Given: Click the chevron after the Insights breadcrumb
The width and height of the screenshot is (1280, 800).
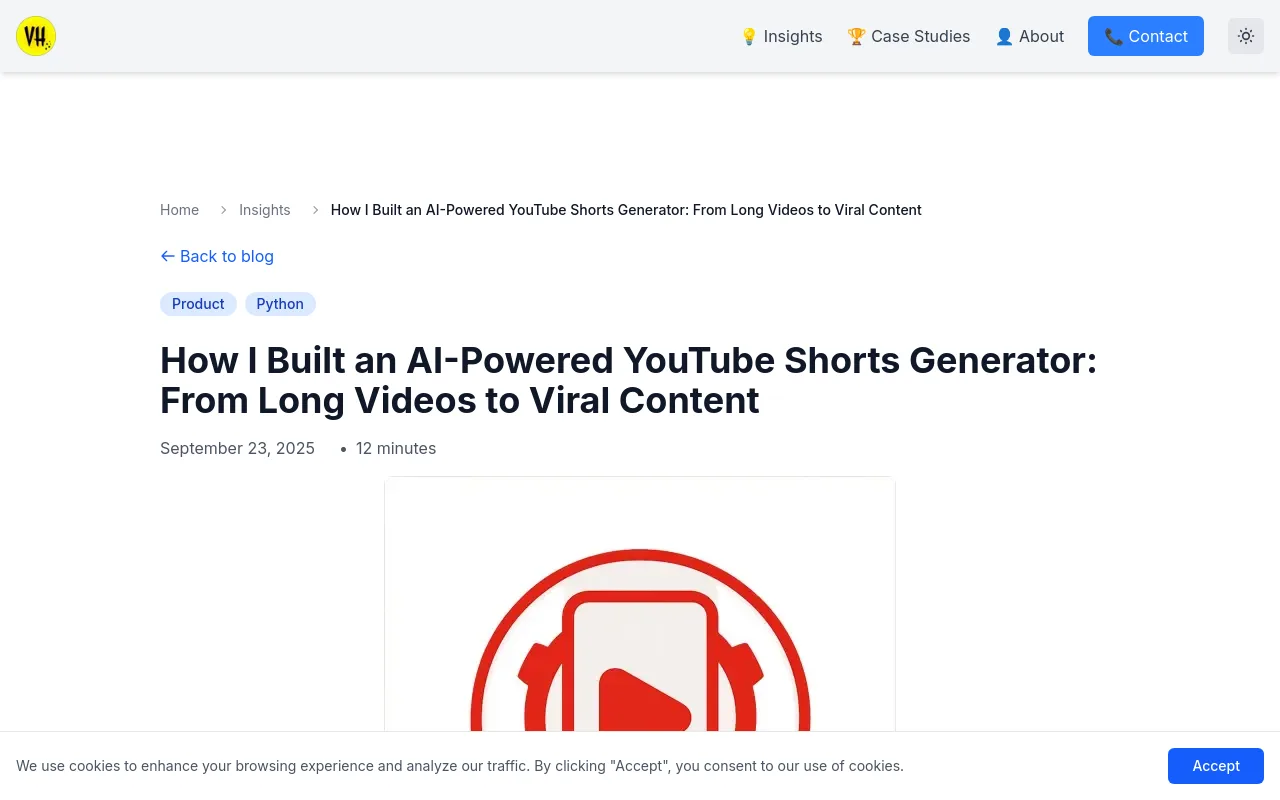Looking at the screenshot, I should tap(315, 210).
